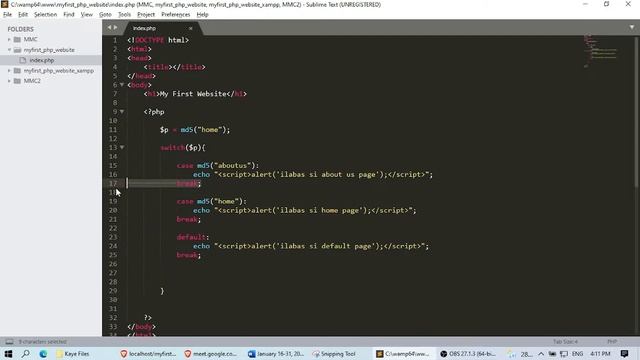
Task: Close the index.php tab
Action: click(x=191, y=28)
